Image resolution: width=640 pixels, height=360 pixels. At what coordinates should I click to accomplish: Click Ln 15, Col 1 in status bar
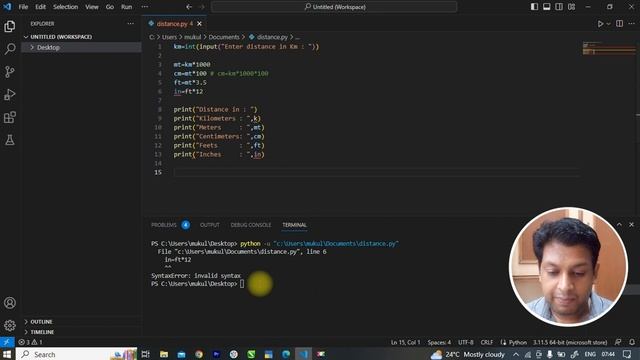(x=405, y=342)
